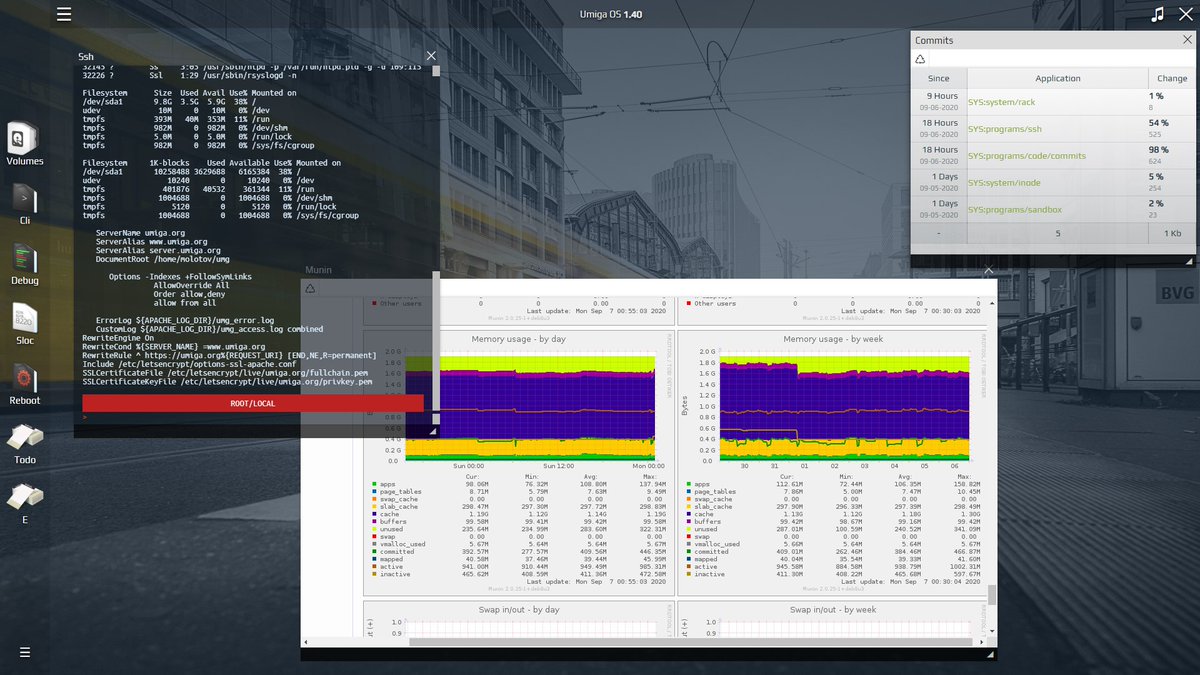The image size is (1200, 675).
Task: Open the hamburger menu at the bottom left
Action: (25, 652)
